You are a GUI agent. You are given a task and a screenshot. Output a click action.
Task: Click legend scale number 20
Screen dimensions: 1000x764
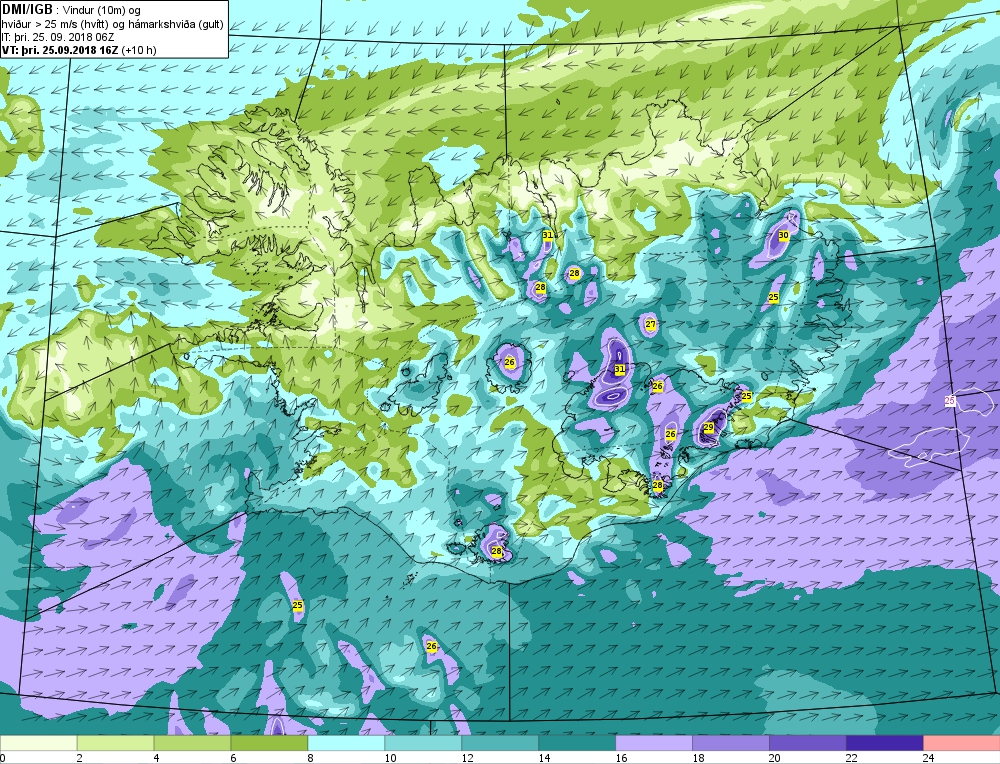coord(775,758)
